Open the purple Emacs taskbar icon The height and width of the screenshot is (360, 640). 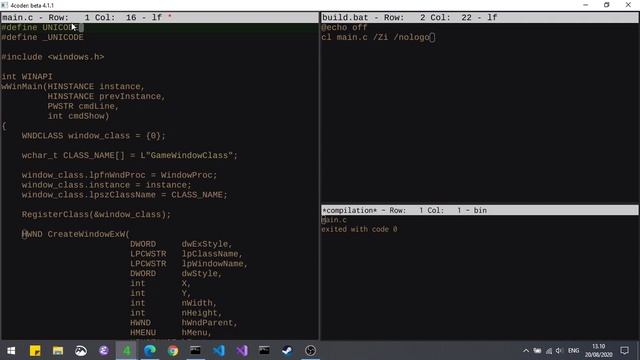pyautogui.click(x=104, y=350)
